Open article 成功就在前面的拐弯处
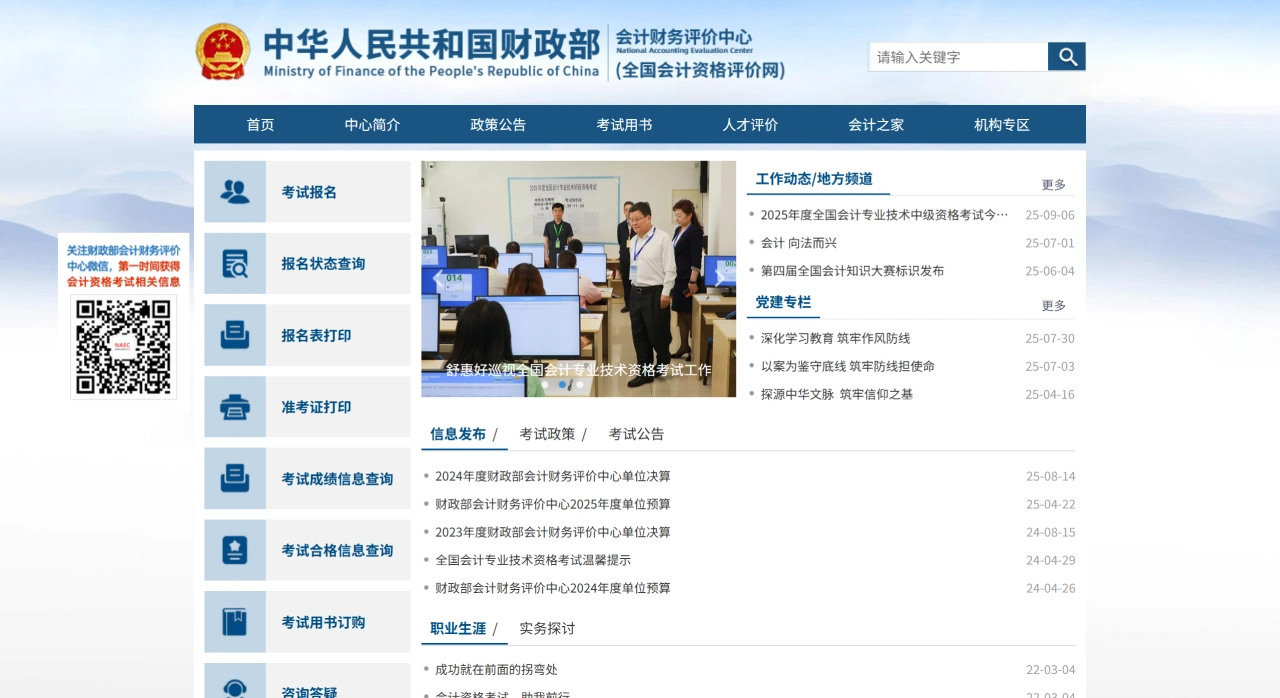The image size is (1280, 698). (496, 669)
